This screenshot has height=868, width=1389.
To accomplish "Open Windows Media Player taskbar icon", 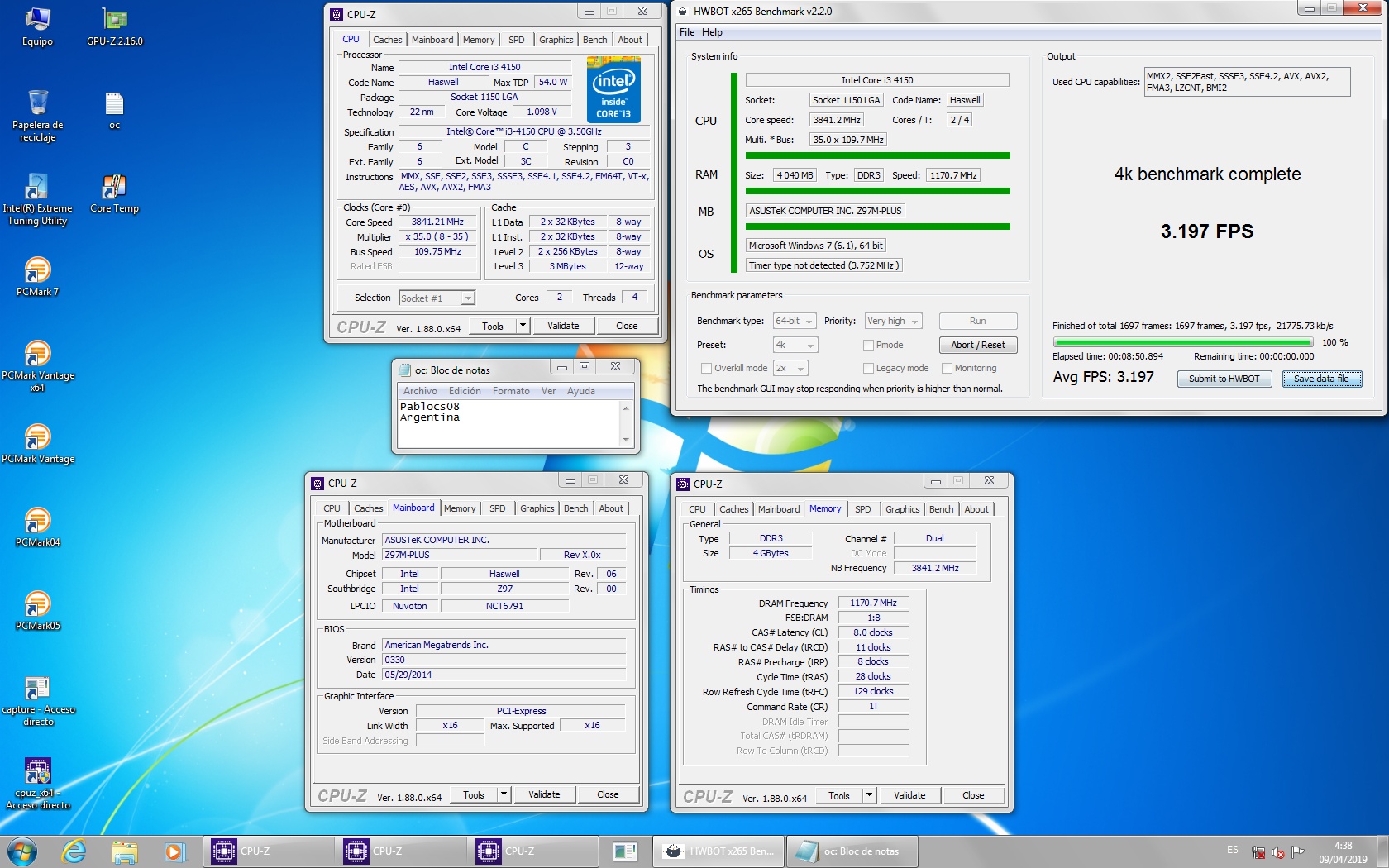I will pyautogui.click(x=174, y=851).
